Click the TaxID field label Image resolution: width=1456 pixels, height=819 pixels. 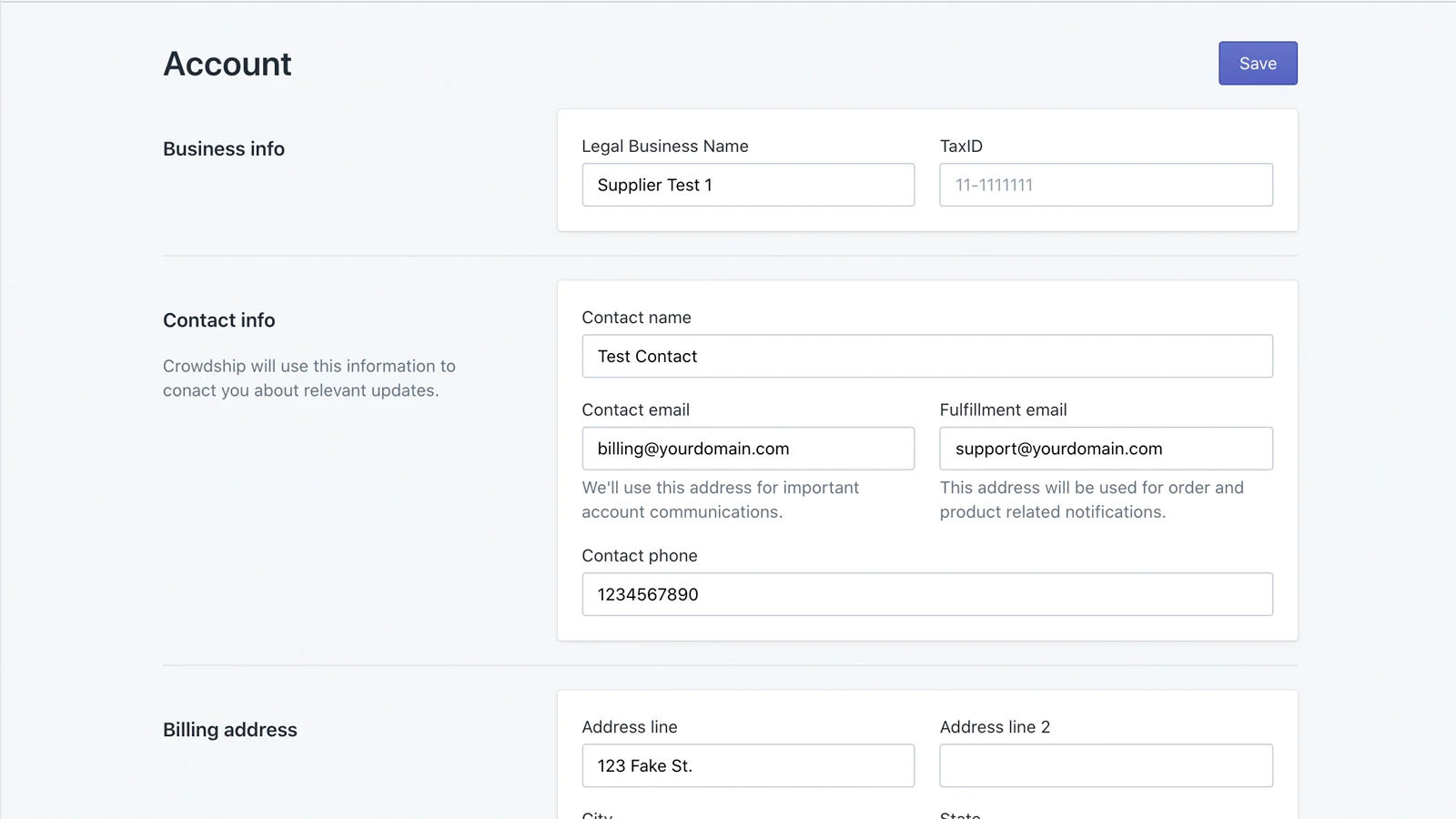(961, 147)
